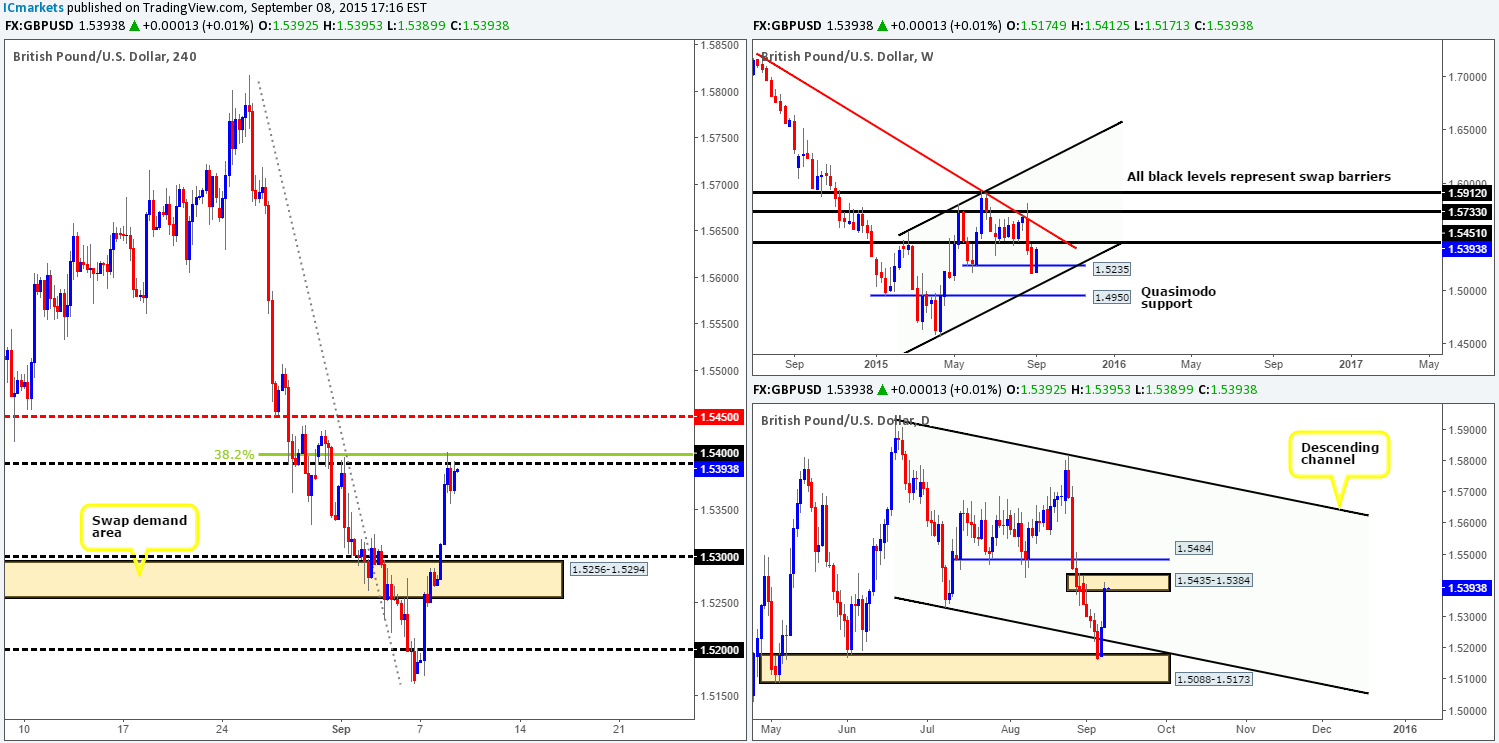Select the Dec date label on daily axis

point(1321,730)
